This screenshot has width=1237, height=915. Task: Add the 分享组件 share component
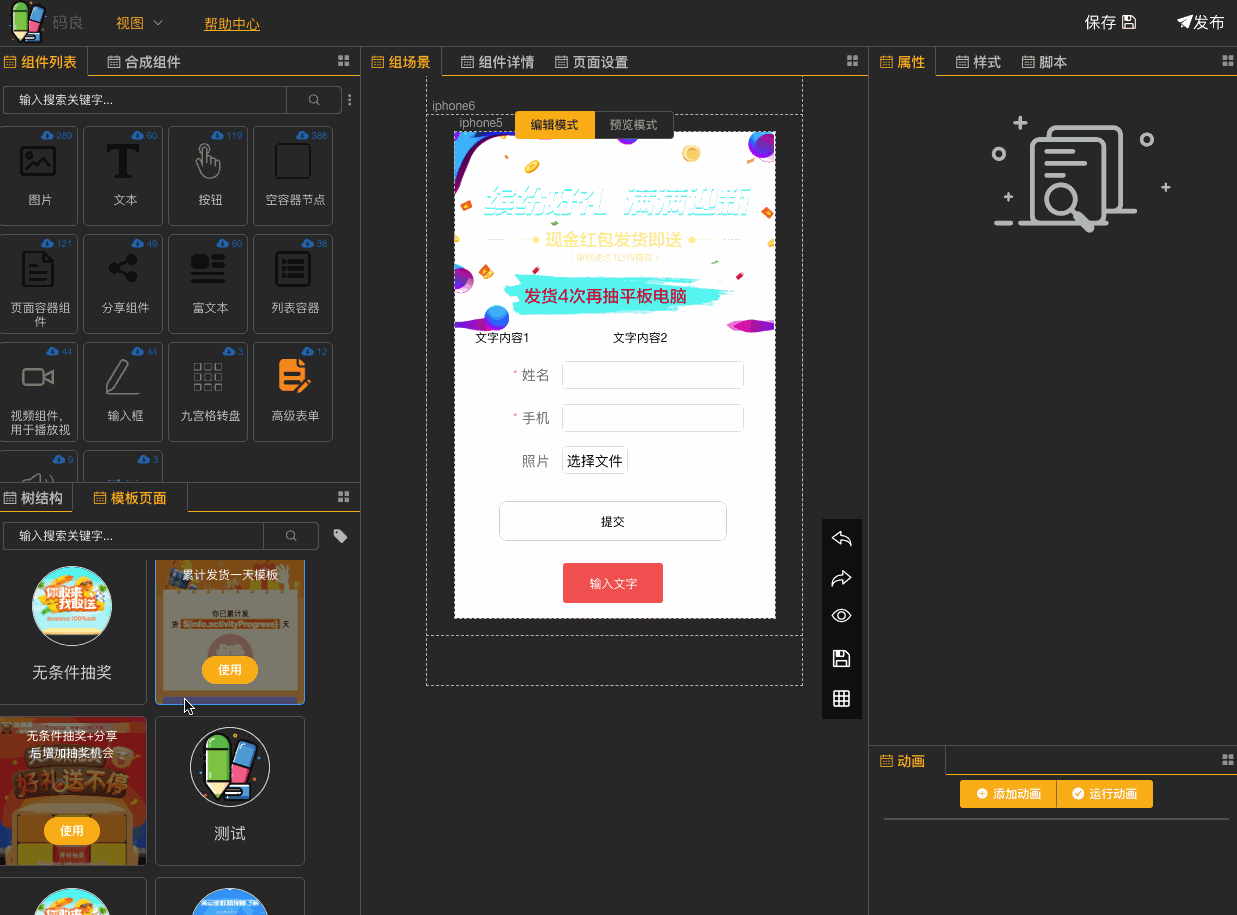point(124,283)
